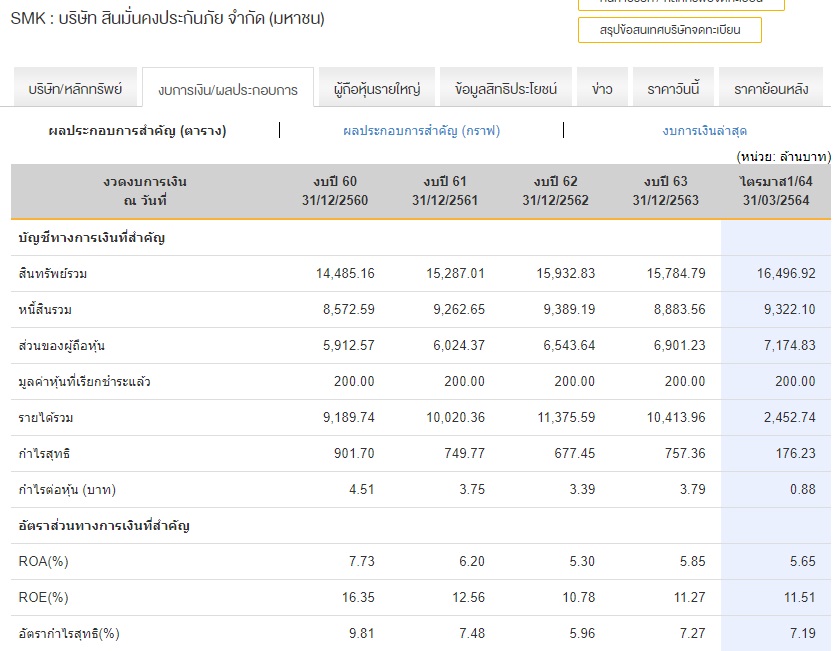Open the ข่าว news tab
835x651 pixels.
pos(602,89)
